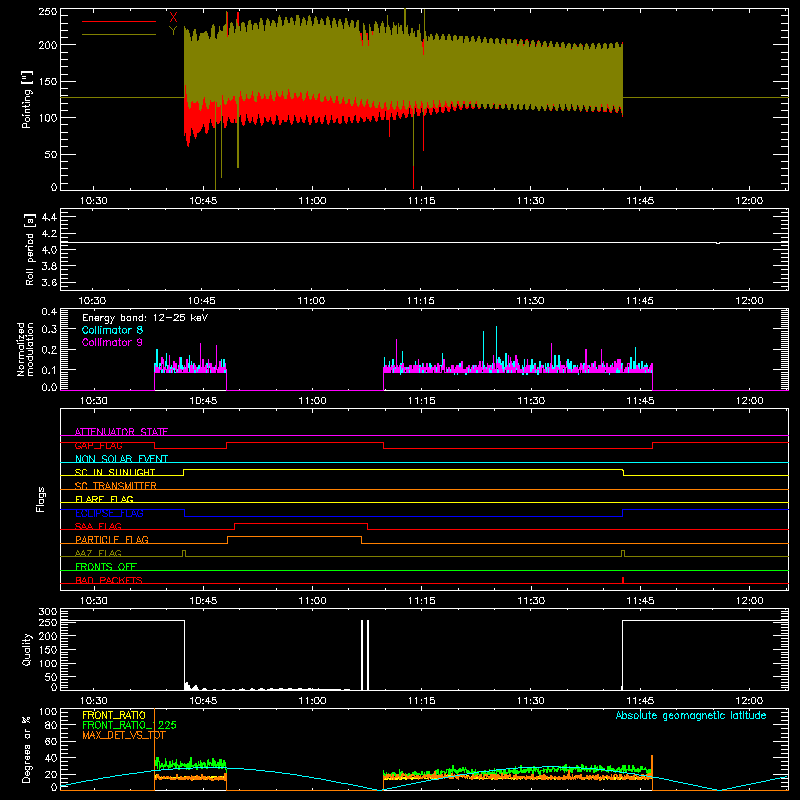The height and width of the screenshot is (800, 800).
Task: Click the 10:45 tick label under modulation plot
Action: pos(203,401)
